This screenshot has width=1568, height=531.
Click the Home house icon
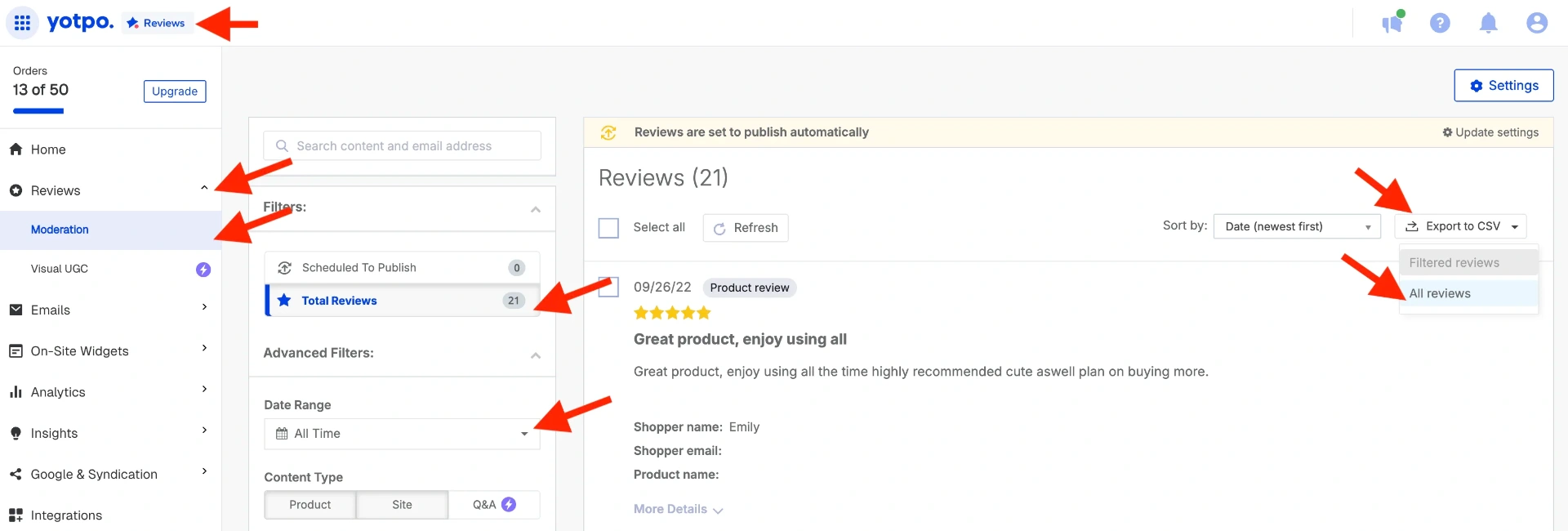16,149
